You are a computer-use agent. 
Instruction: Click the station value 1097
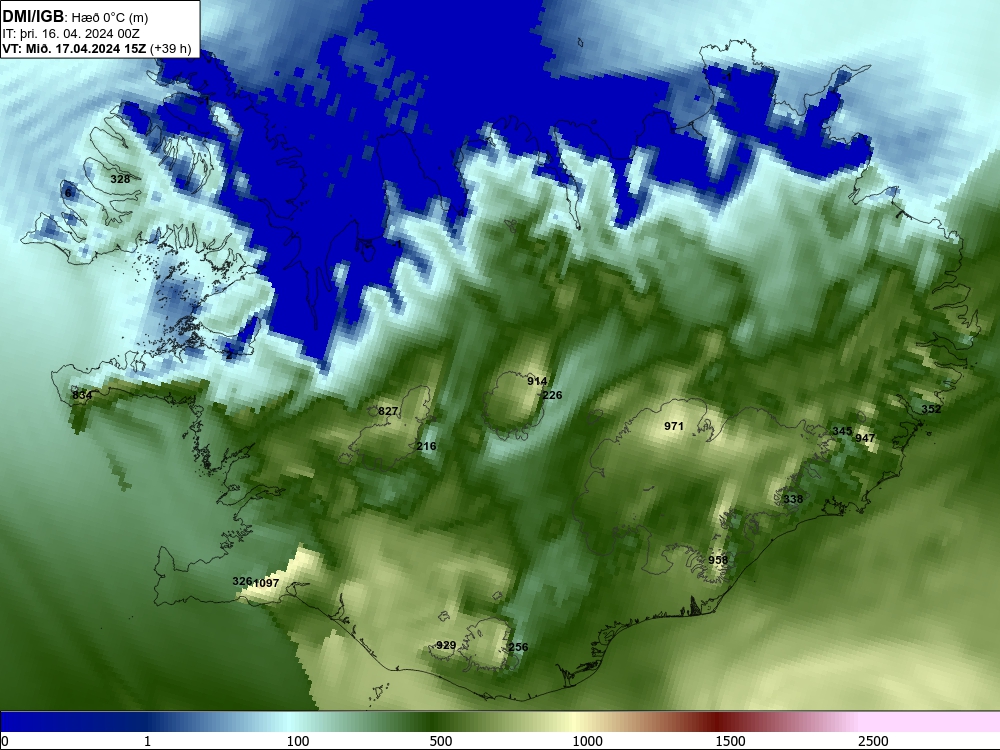267,584
